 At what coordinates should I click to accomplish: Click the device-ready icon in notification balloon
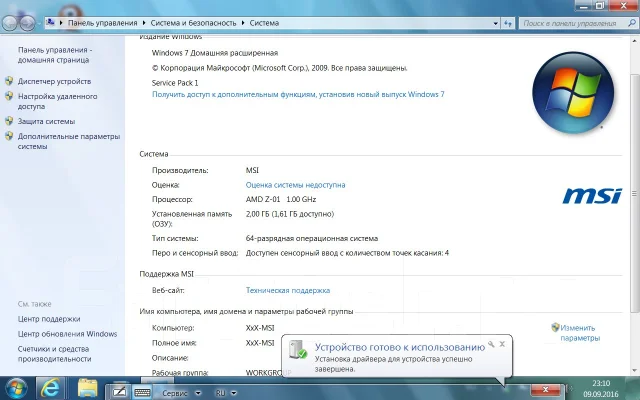click(x=298, y=350)
